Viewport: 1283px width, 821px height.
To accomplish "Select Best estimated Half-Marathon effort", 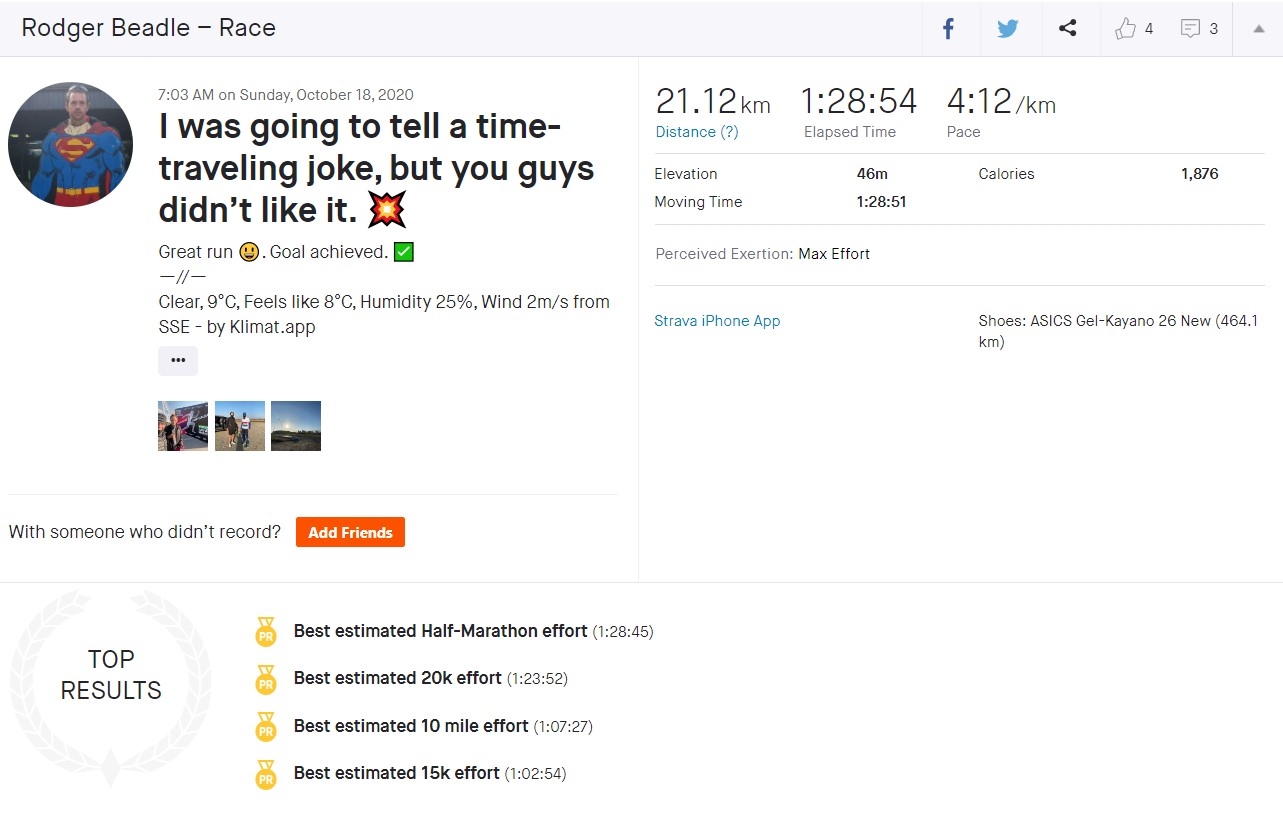I will point(440,631).
